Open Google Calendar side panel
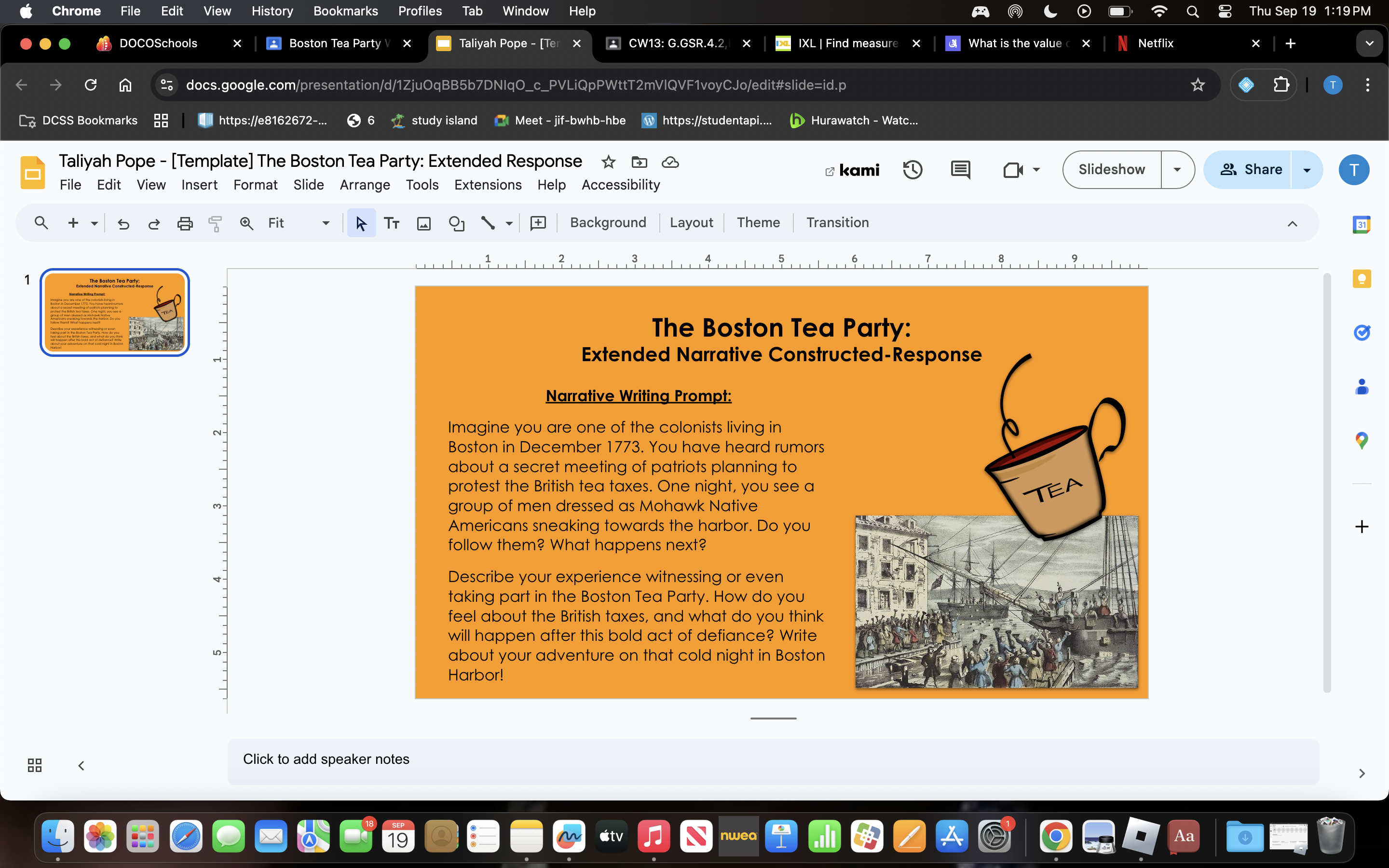This screenshot has width=1389, height=868. click(1362, 224)
